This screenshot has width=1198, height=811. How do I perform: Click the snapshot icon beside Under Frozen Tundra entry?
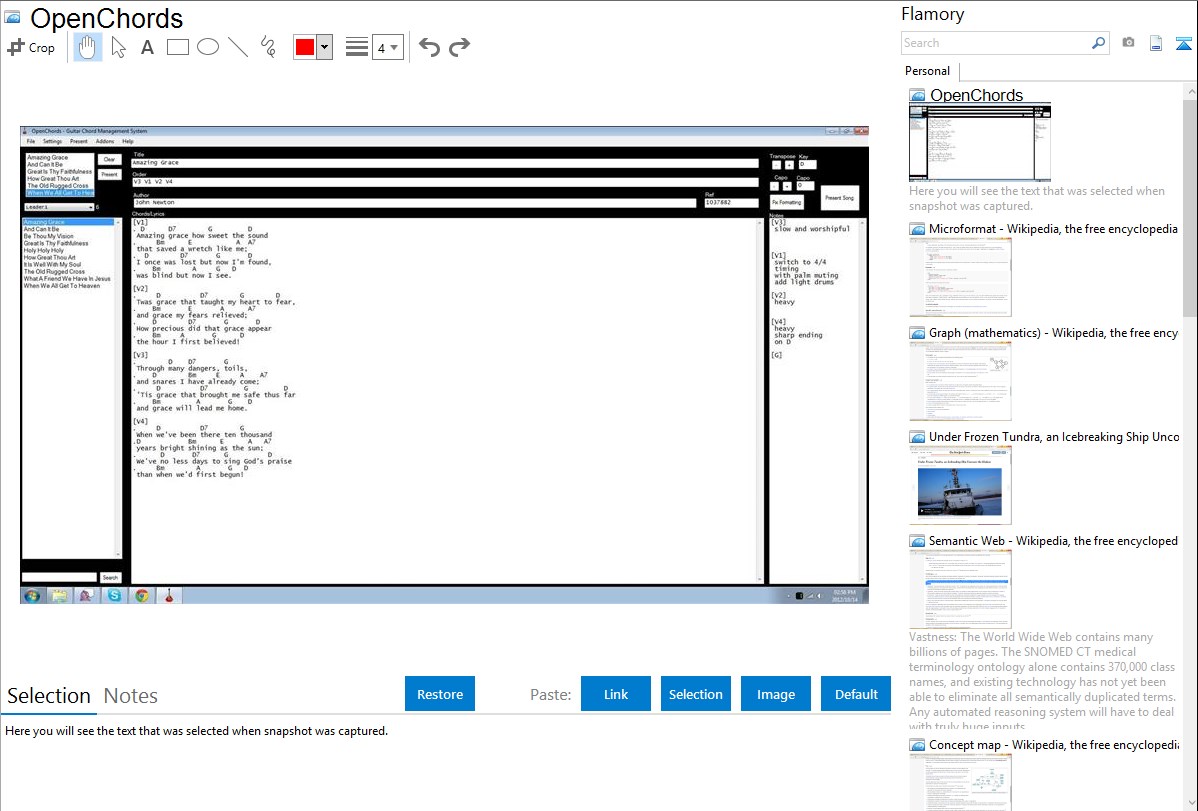tap(917, 437)
